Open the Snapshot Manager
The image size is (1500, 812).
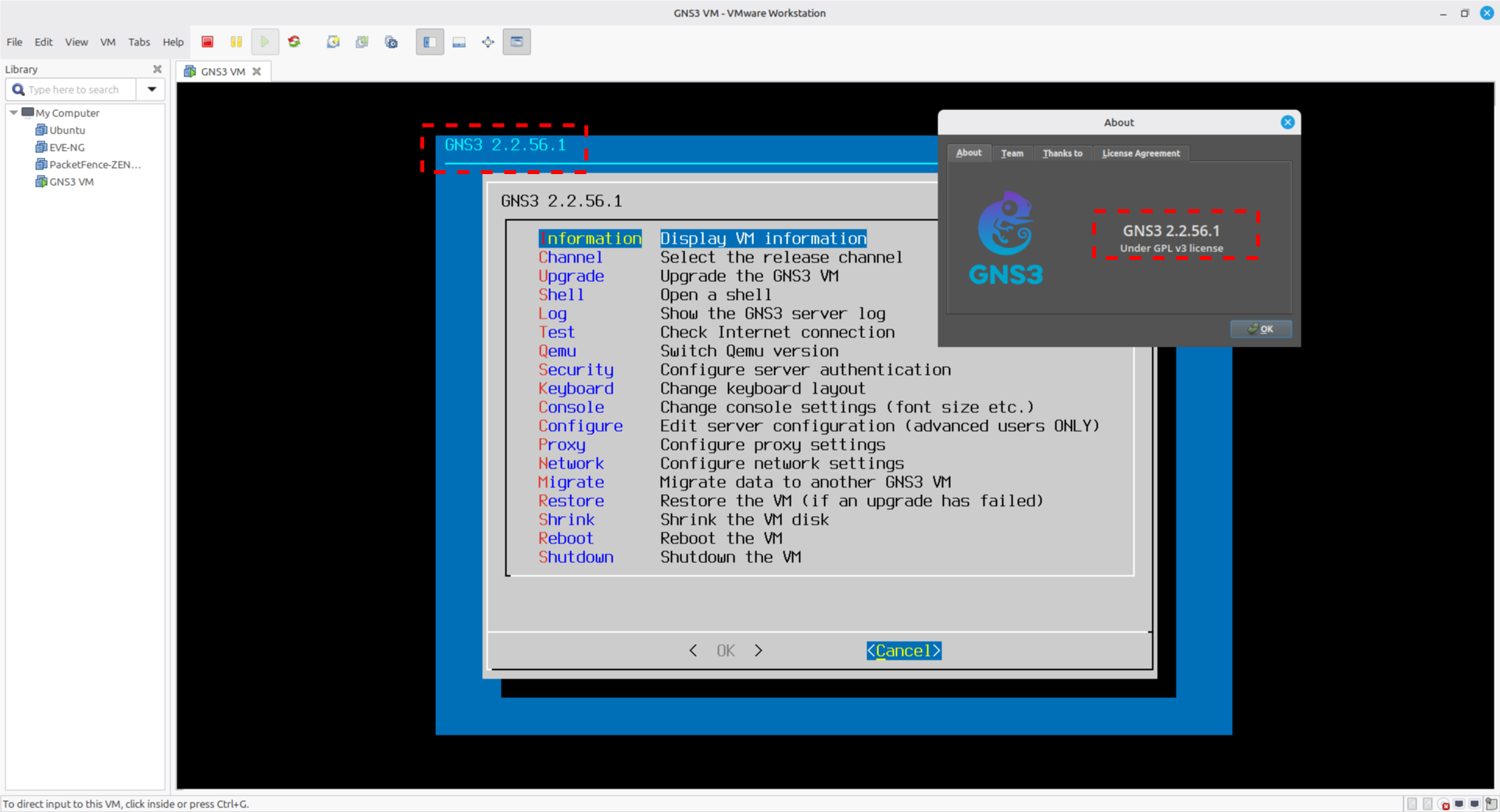point(391,41)
